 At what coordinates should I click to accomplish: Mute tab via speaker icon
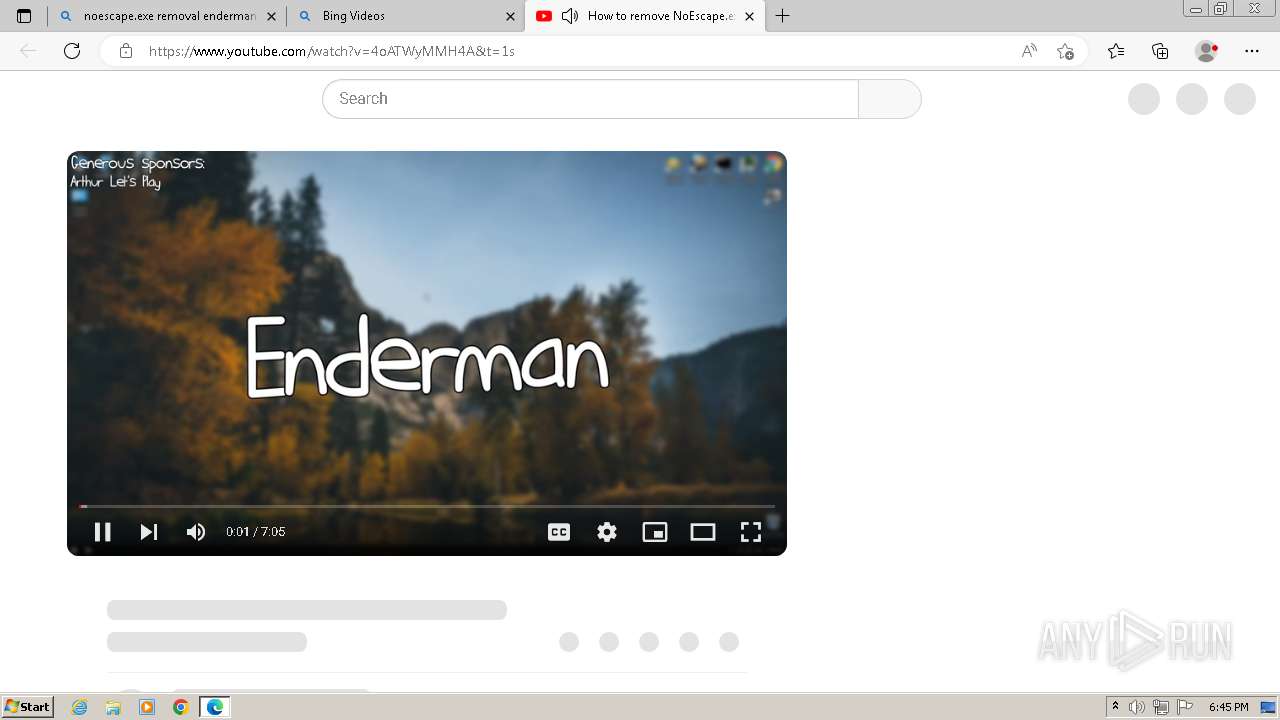pyautogui.click(x=570, y=16)
